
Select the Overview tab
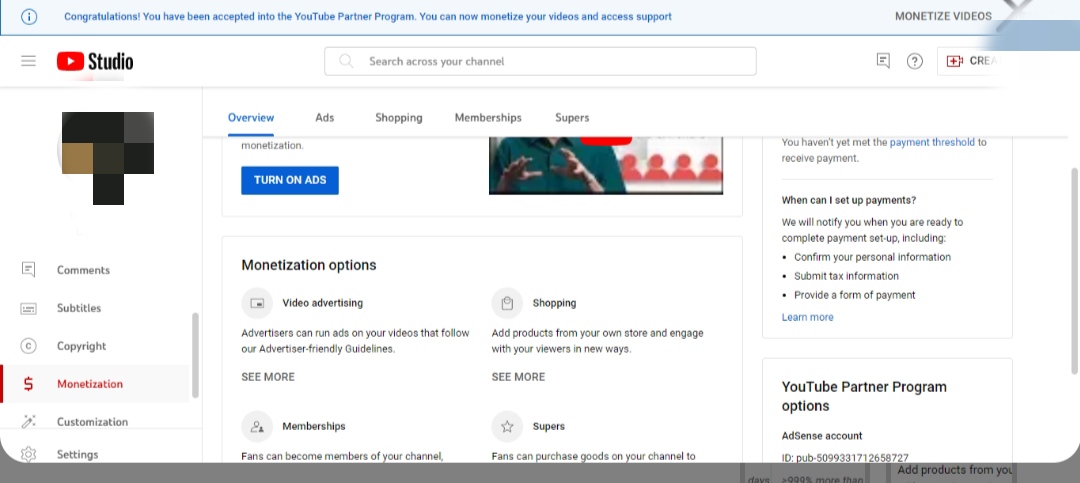coord(251,118)
